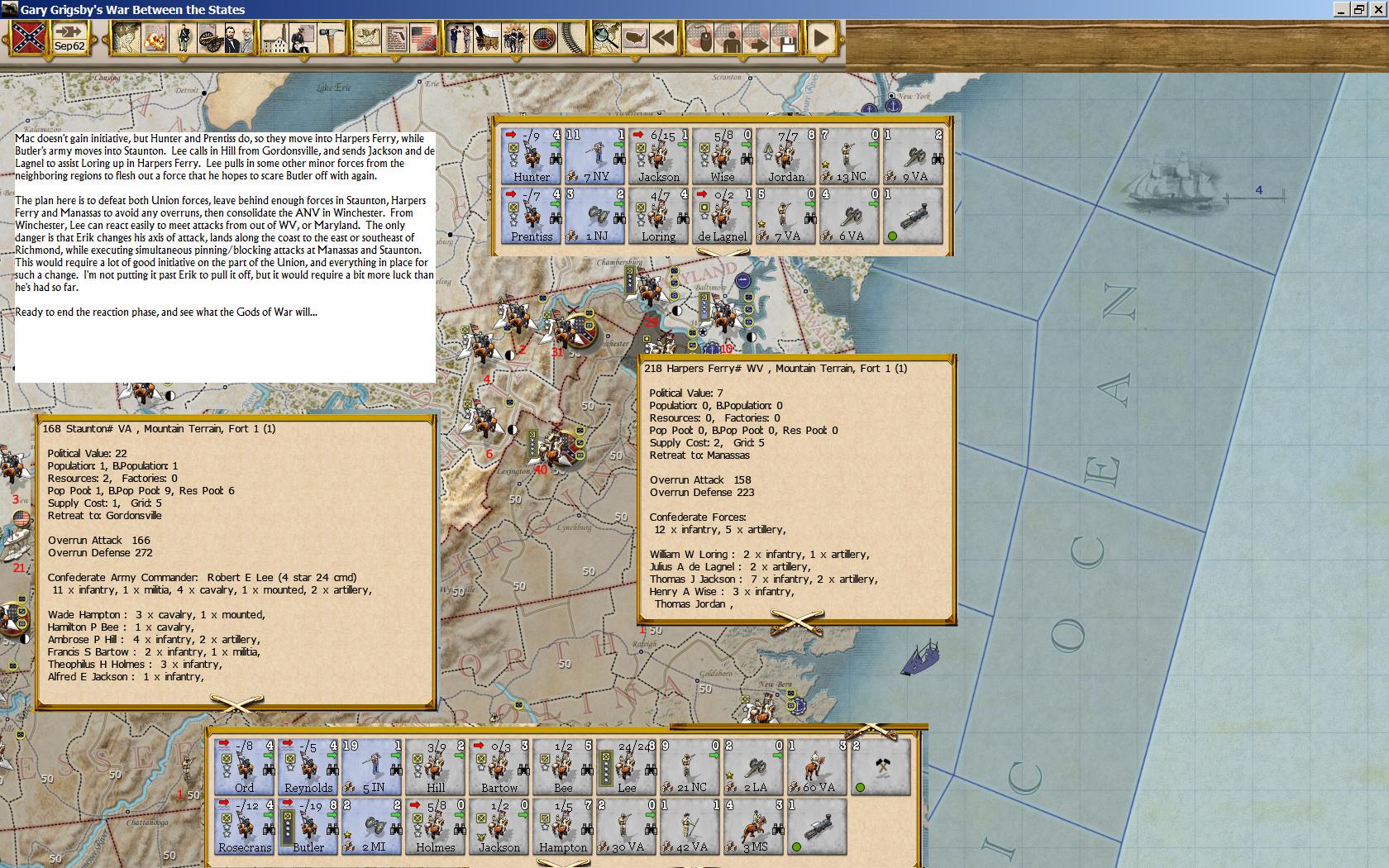Select the Jordan leader card
This screenshot has height=868, width=1389.
coord(786,155)
